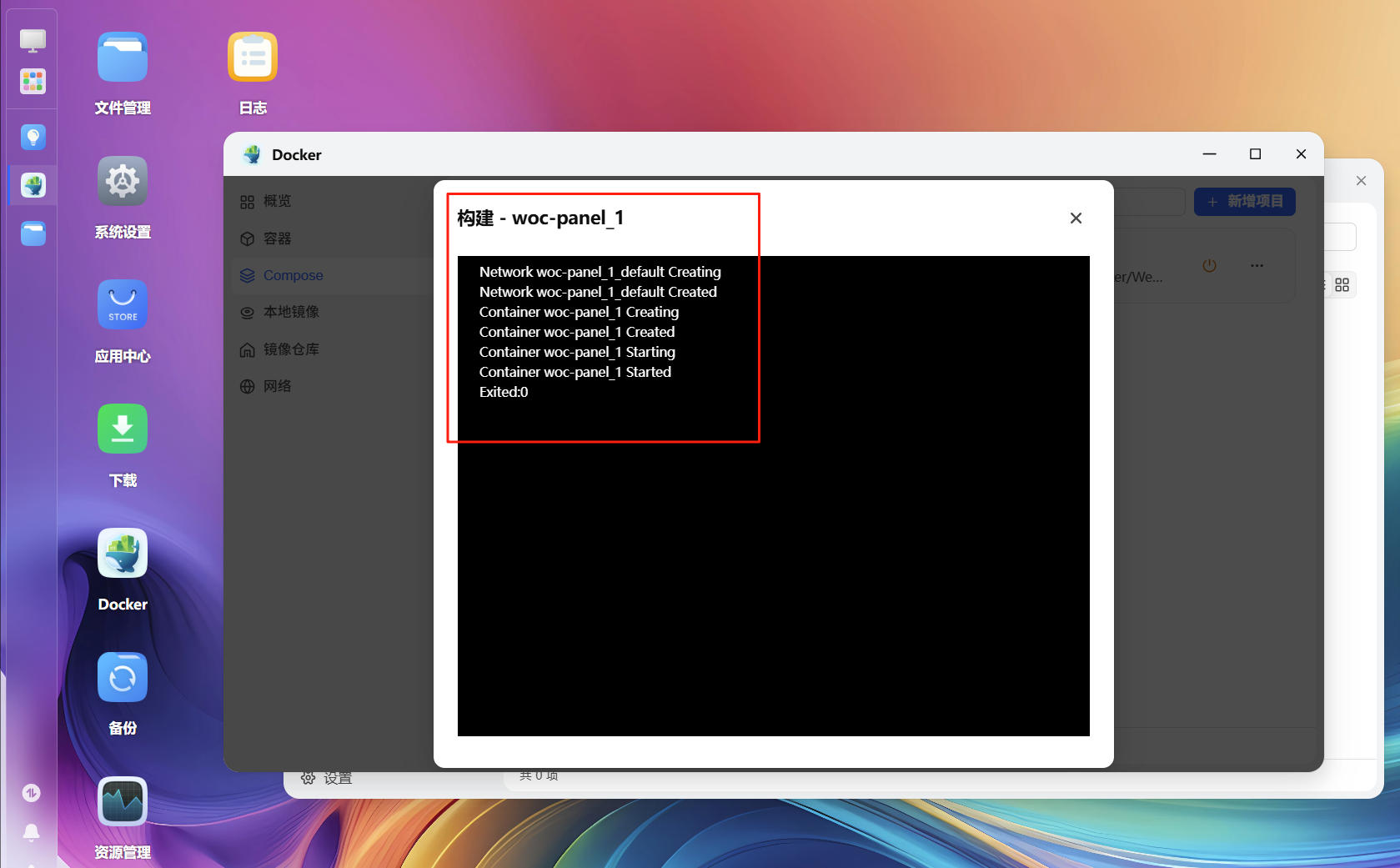
Task: Close the 构建 woc-panel_1 build dialog
Action: click(x=1076, y=218)
